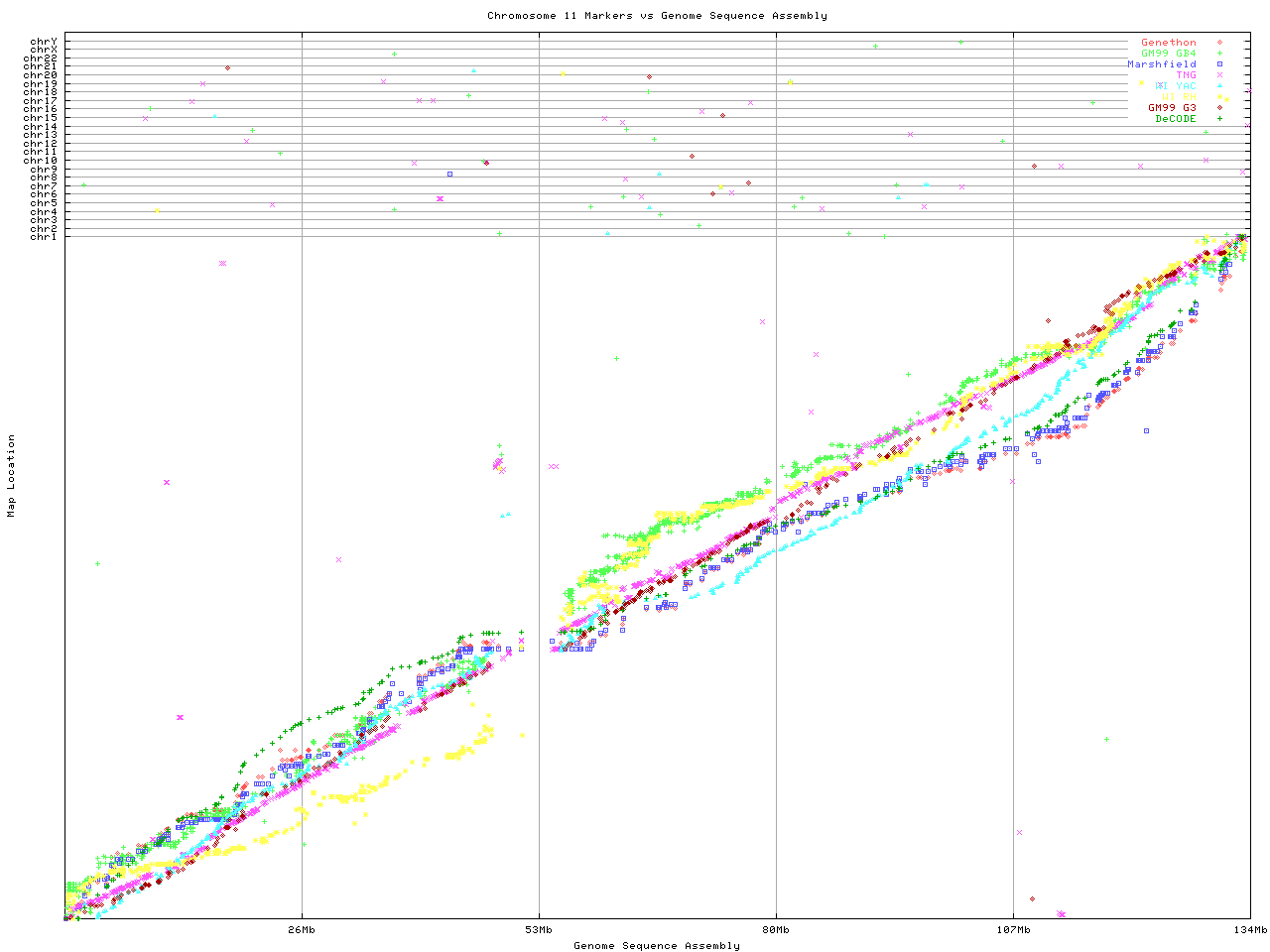Viewport: 1270px width, 952px height.
Task: Click the TNG cross marker in legend
Action: pos(1219,75)
